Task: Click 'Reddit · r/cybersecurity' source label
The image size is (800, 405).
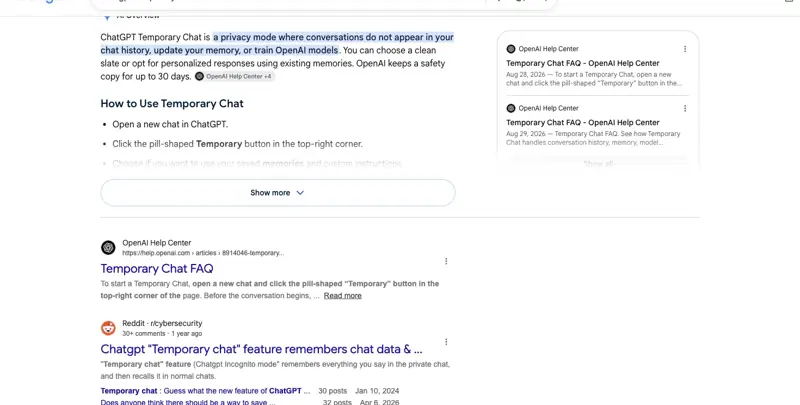Action: (x=162, y=323)
